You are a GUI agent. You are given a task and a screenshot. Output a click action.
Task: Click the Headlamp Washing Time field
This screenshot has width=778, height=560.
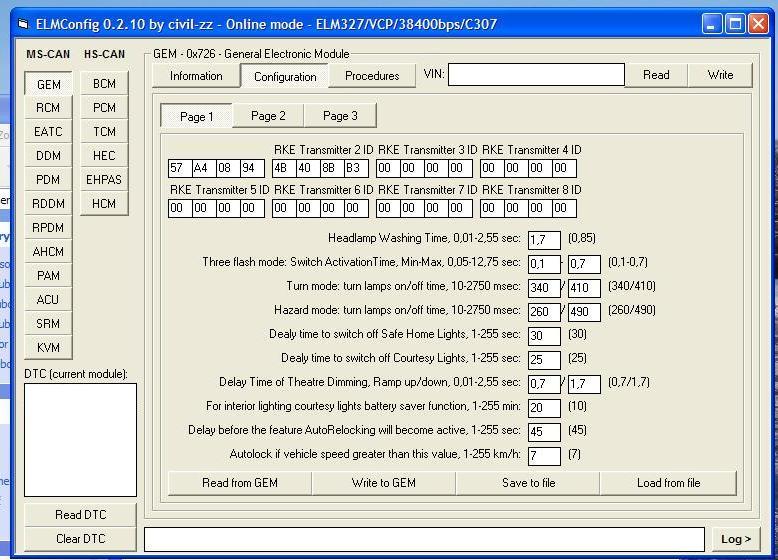tap(544, 240)
